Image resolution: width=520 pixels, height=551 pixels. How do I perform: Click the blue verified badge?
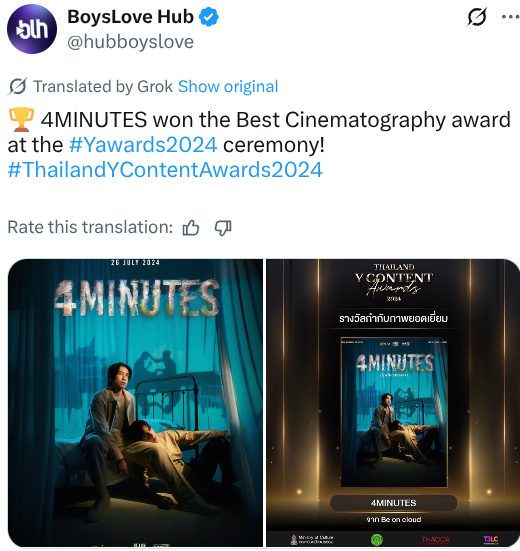coord(209,17)
